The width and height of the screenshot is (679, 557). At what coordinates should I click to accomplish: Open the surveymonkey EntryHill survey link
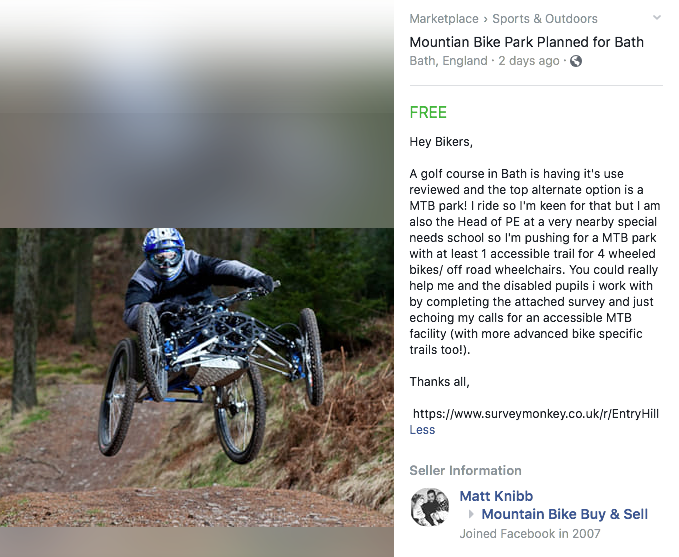pos(536,414)
